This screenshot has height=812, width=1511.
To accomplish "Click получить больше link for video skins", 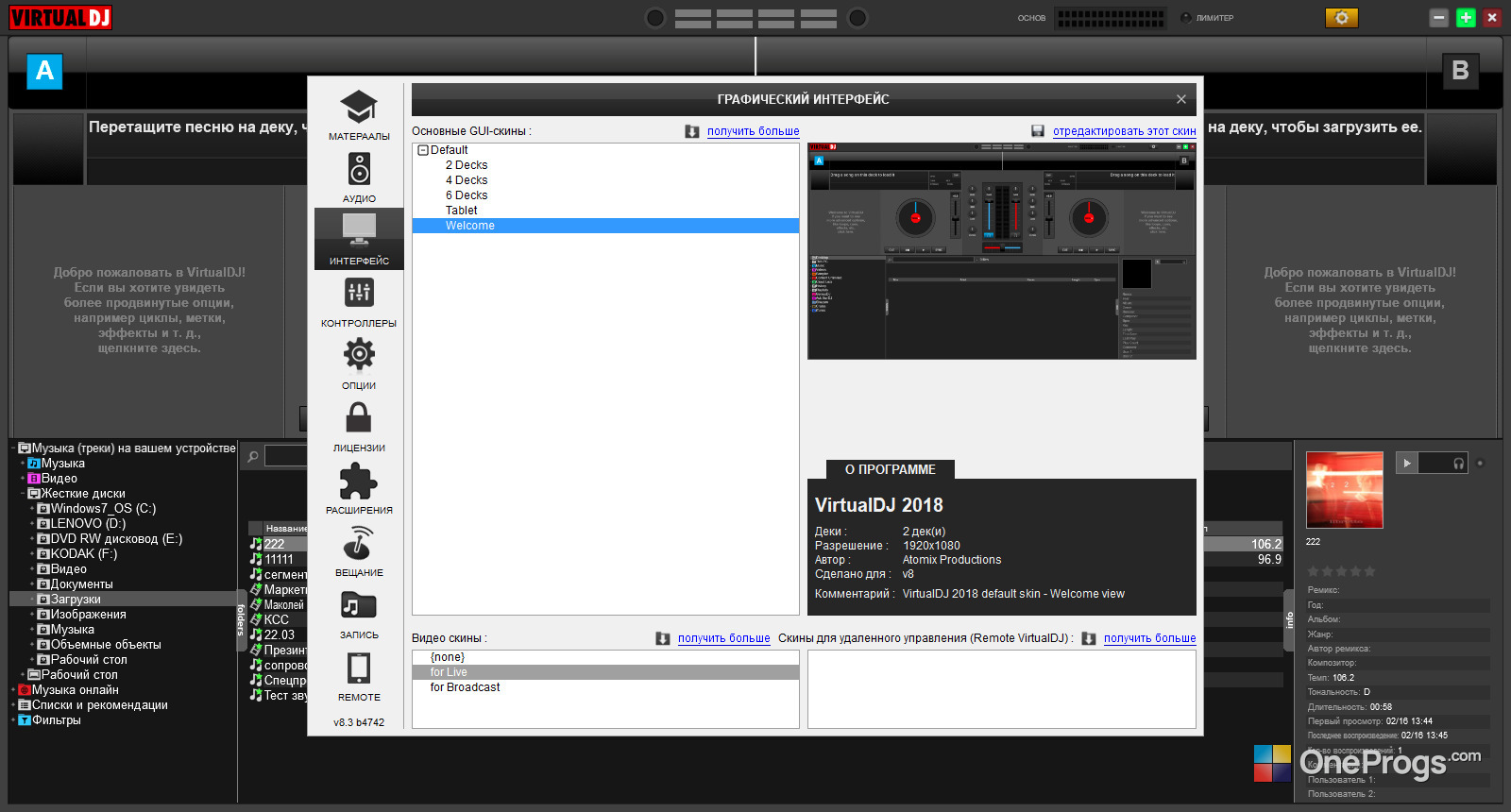I will tap(724, 638).
